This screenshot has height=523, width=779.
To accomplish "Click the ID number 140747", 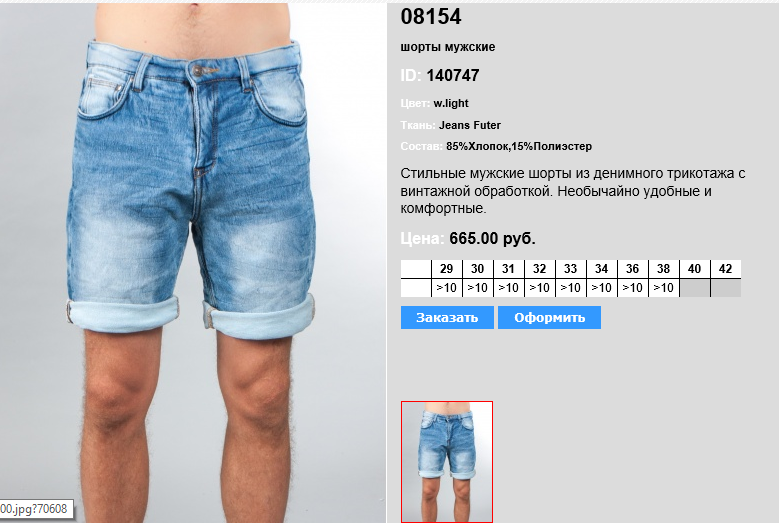I will coord(453,75).
